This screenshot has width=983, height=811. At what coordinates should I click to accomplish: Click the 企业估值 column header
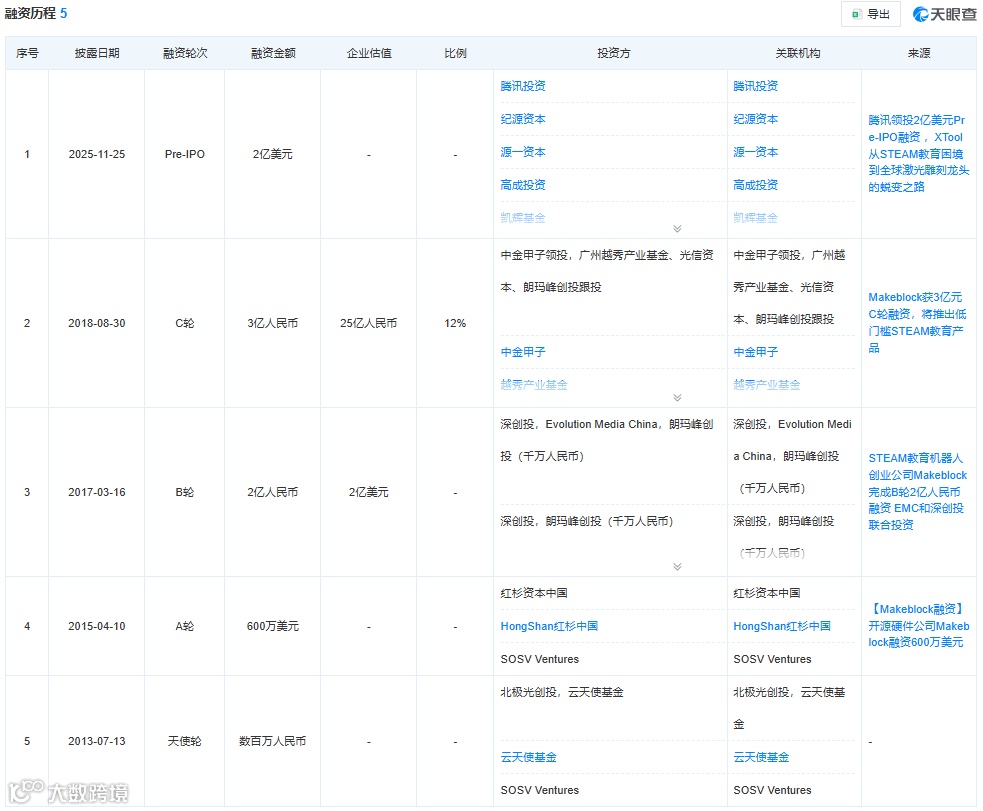pyautogui.click(x=369, y=53)
